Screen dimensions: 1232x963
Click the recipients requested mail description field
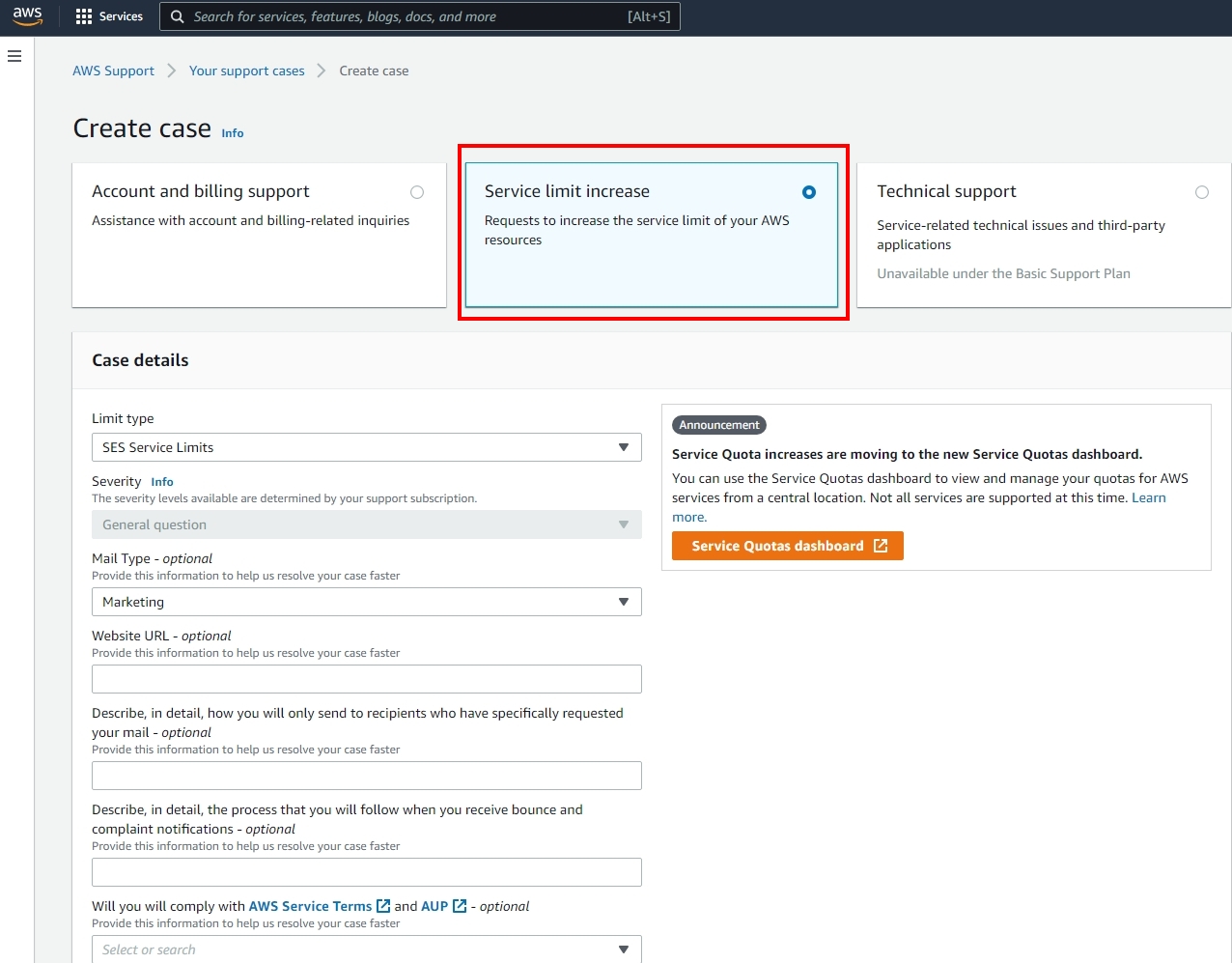click(x=367, y=776)
